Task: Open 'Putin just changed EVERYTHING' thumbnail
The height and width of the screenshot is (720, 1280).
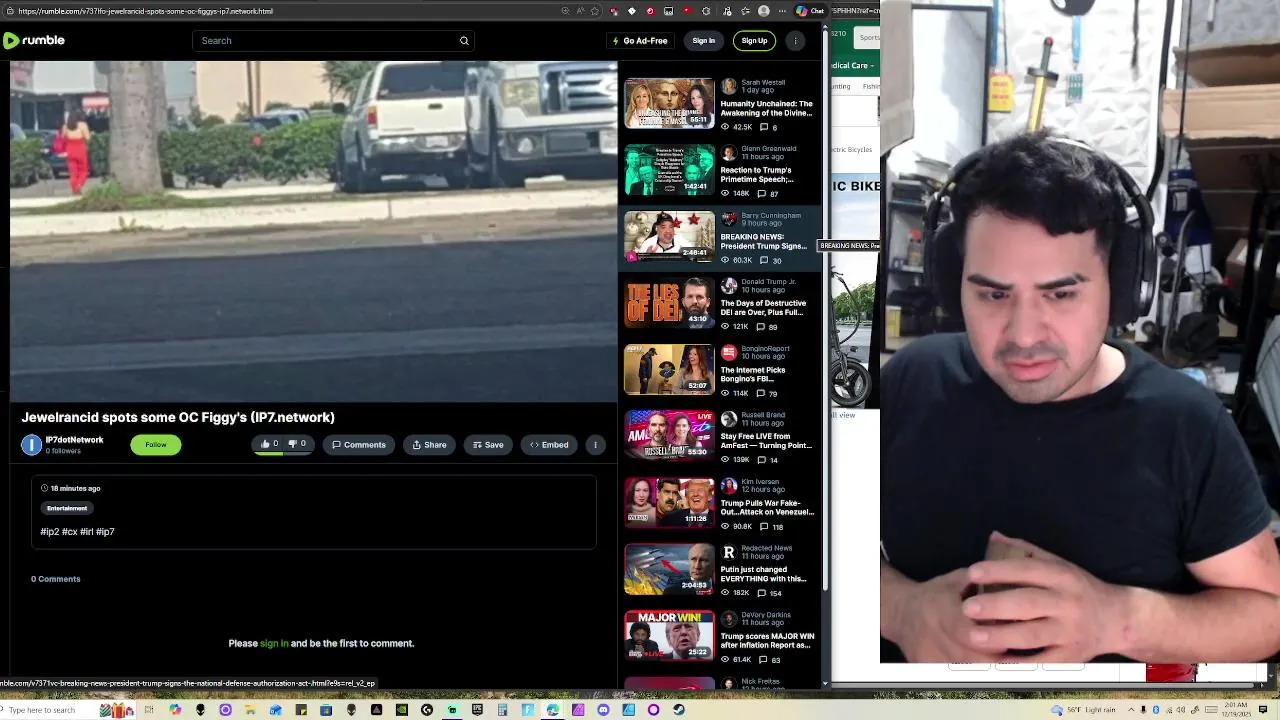Action: (x=670, y=569)
